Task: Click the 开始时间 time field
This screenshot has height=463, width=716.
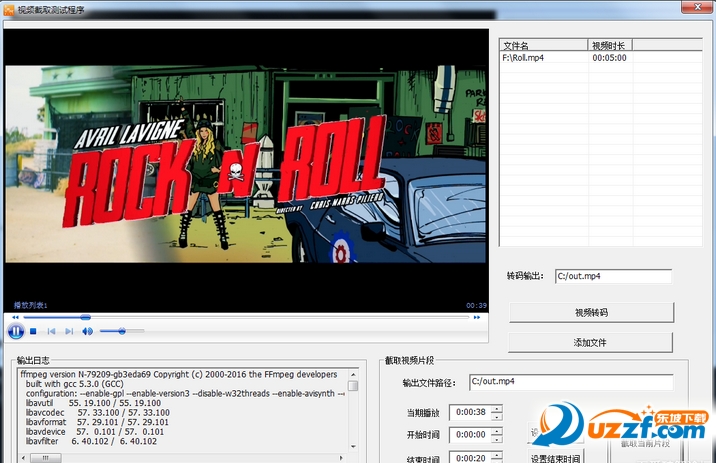Action: pos(470,435)
